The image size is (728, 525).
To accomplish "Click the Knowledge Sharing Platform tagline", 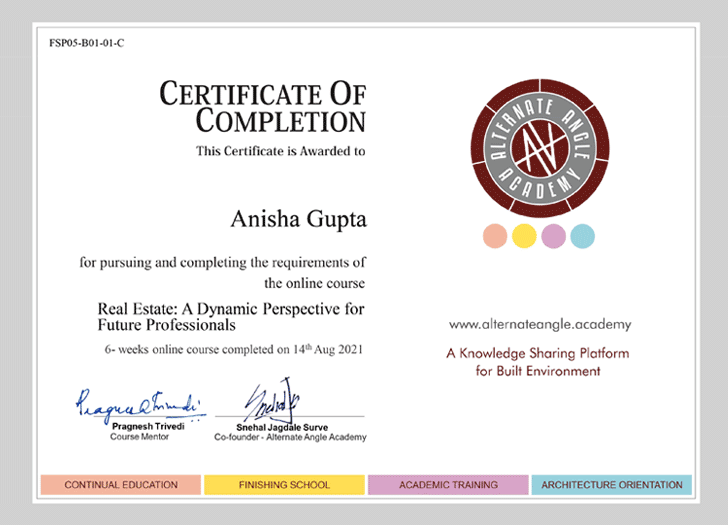I will click(538, 362).
